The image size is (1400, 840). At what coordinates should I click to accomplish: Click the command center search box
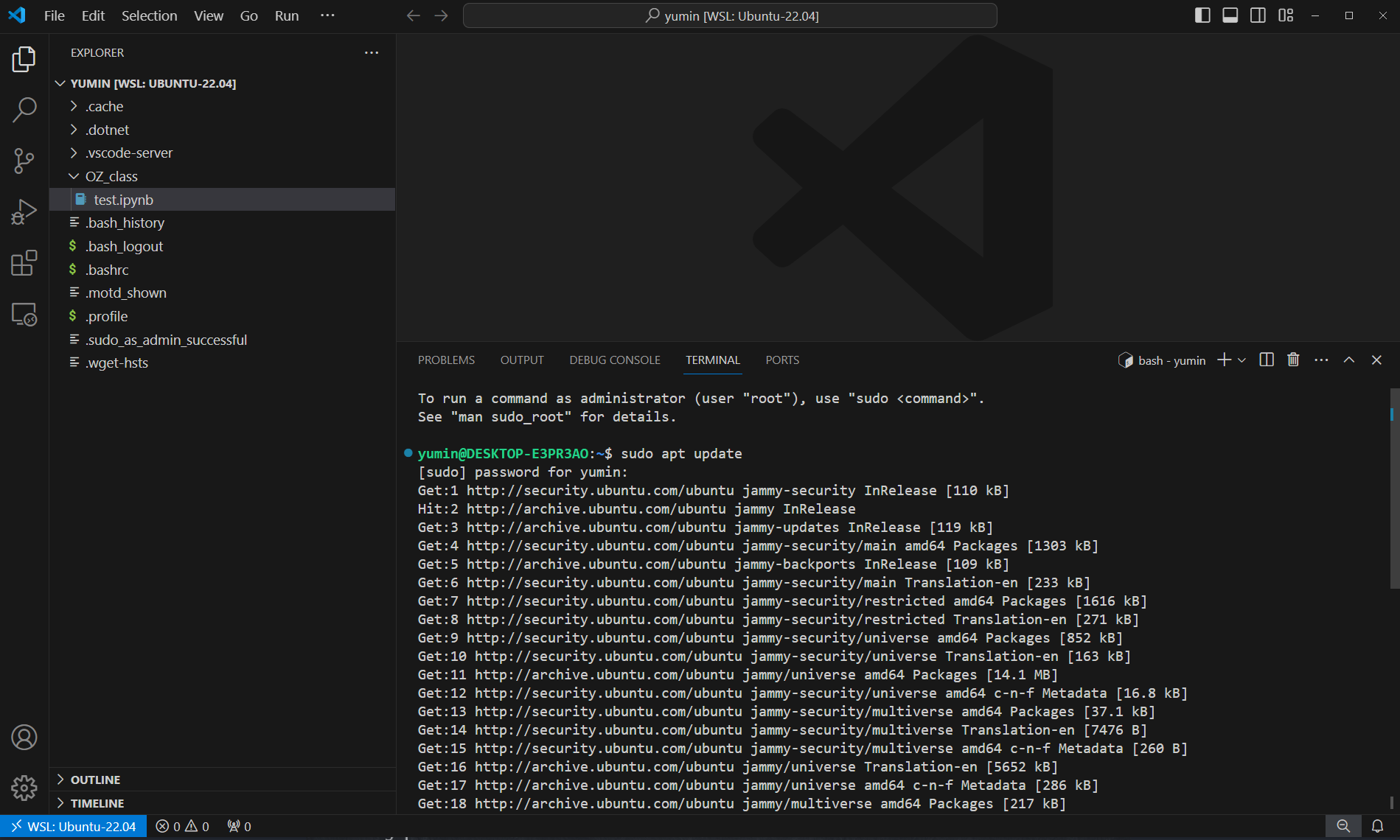click(x=730, y=15)
